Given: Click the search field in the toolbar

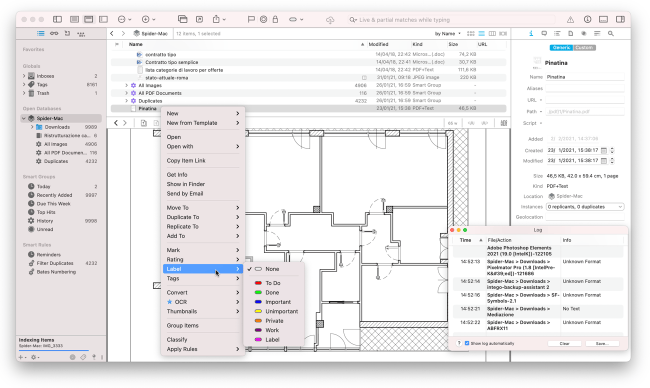Looking at the screenshot, I should coord(451,19).
